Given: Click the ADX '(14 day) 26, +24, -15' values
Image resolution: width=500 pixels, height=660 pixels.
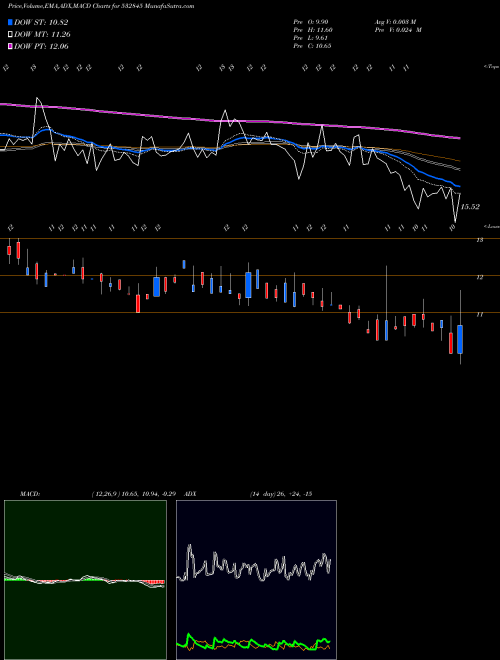Looking at the screenshot, I should (281, 494).
